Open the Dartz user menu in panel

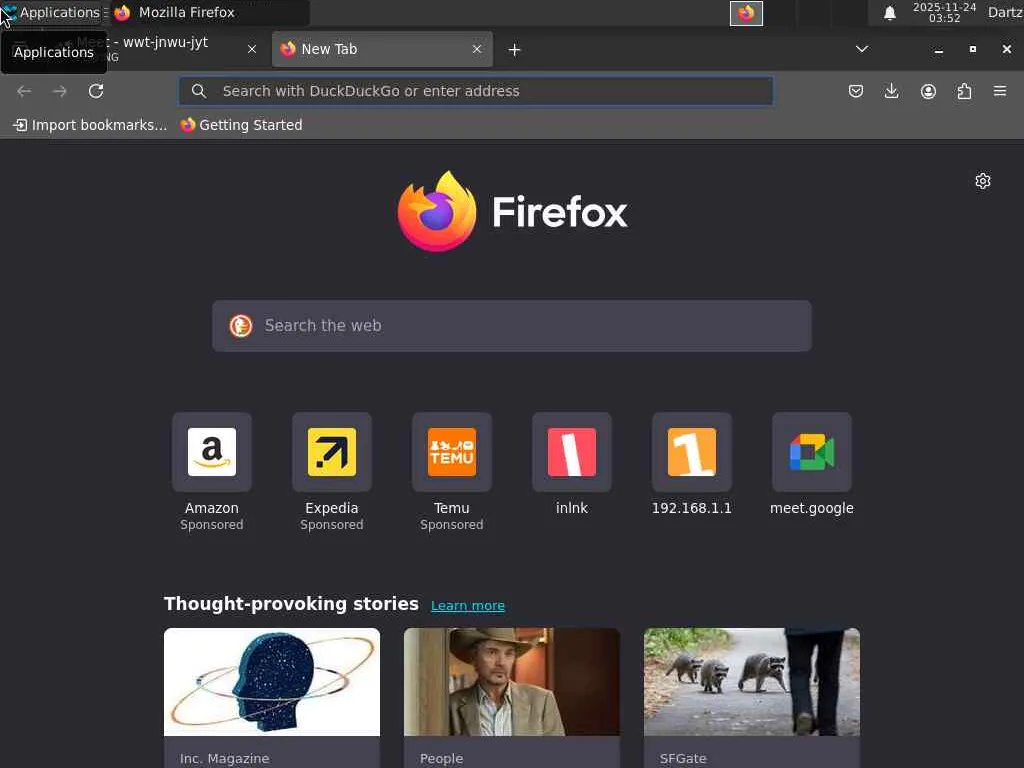coord(1005,12)
